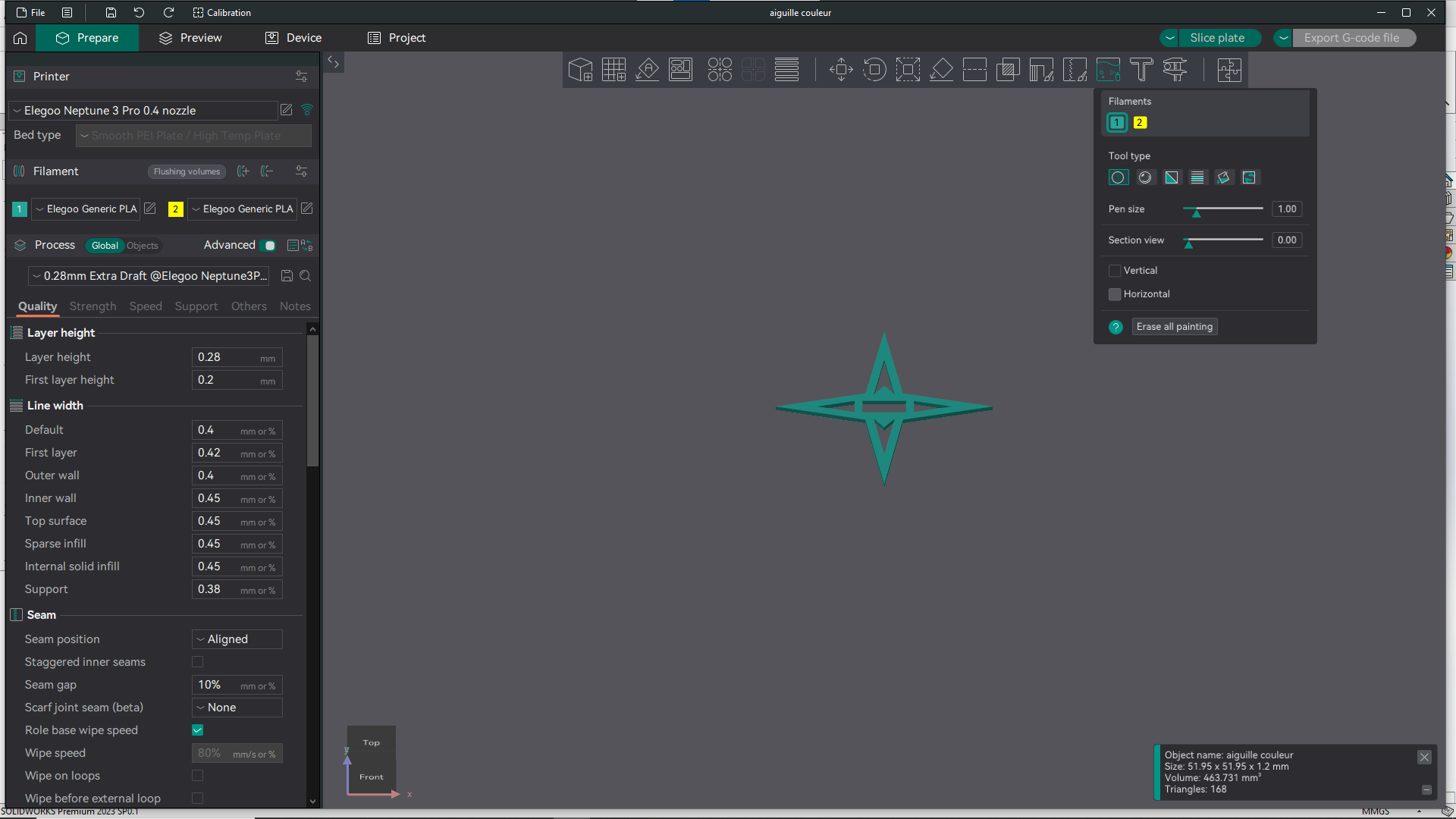
Task: Click the Add model cube icon
Action: pyautogui.click(x=580, y=70)
